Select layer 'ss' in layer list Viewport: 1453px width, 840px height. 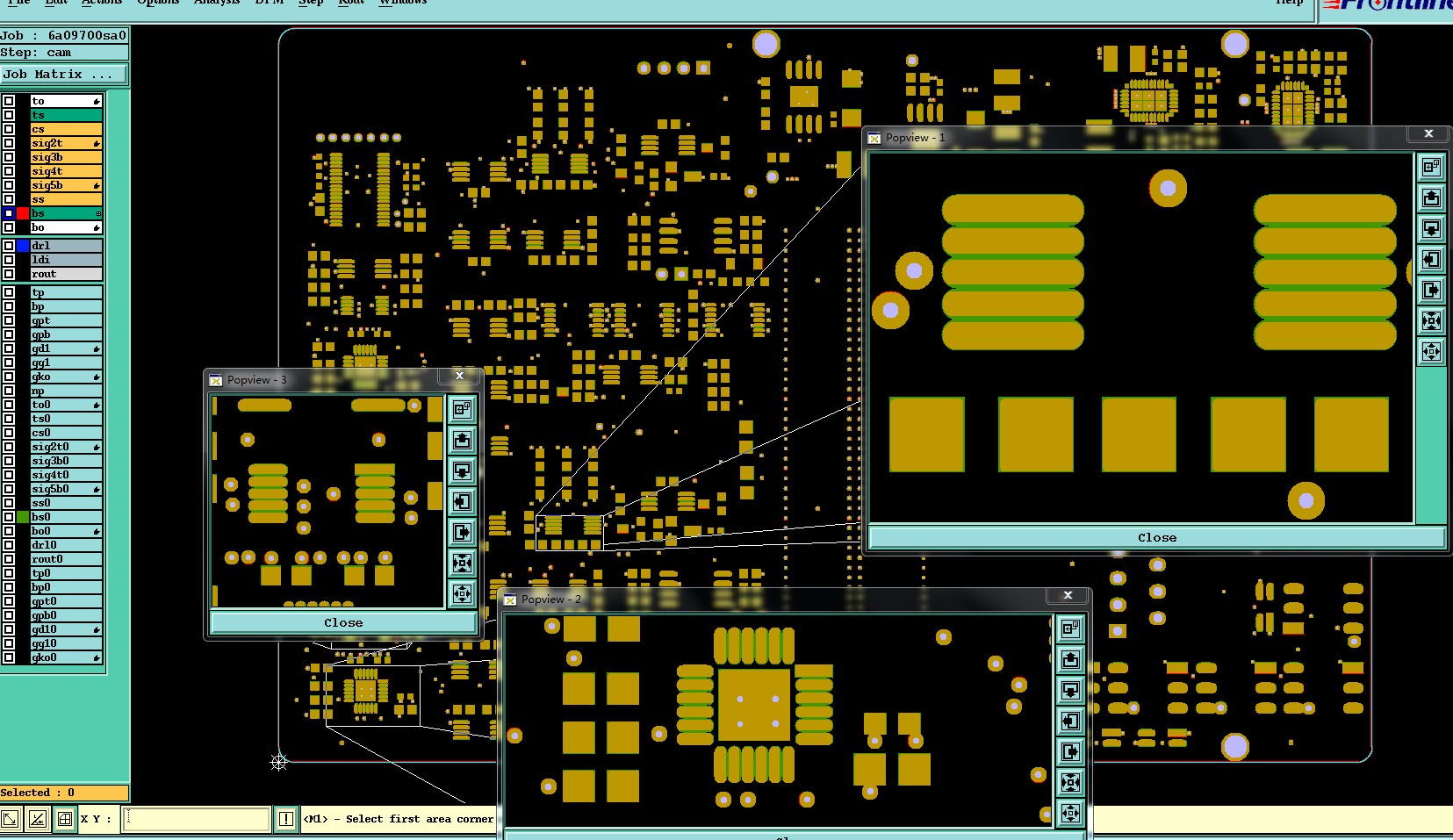tap(67, 199)
